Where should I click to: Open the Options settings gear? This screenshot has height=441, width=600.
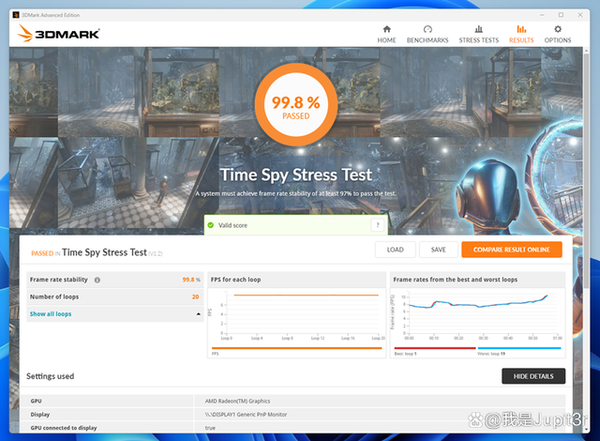(x=558, y=34)
